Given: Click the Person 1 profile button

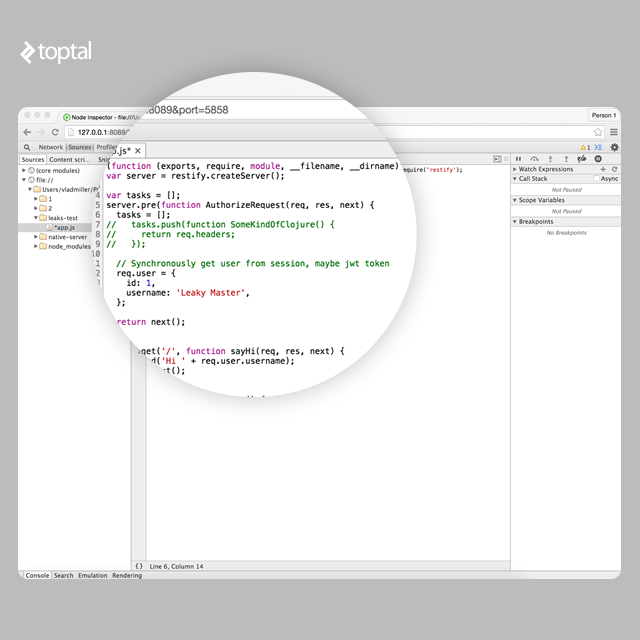Looking at the screenshot, I should (604, 116).
